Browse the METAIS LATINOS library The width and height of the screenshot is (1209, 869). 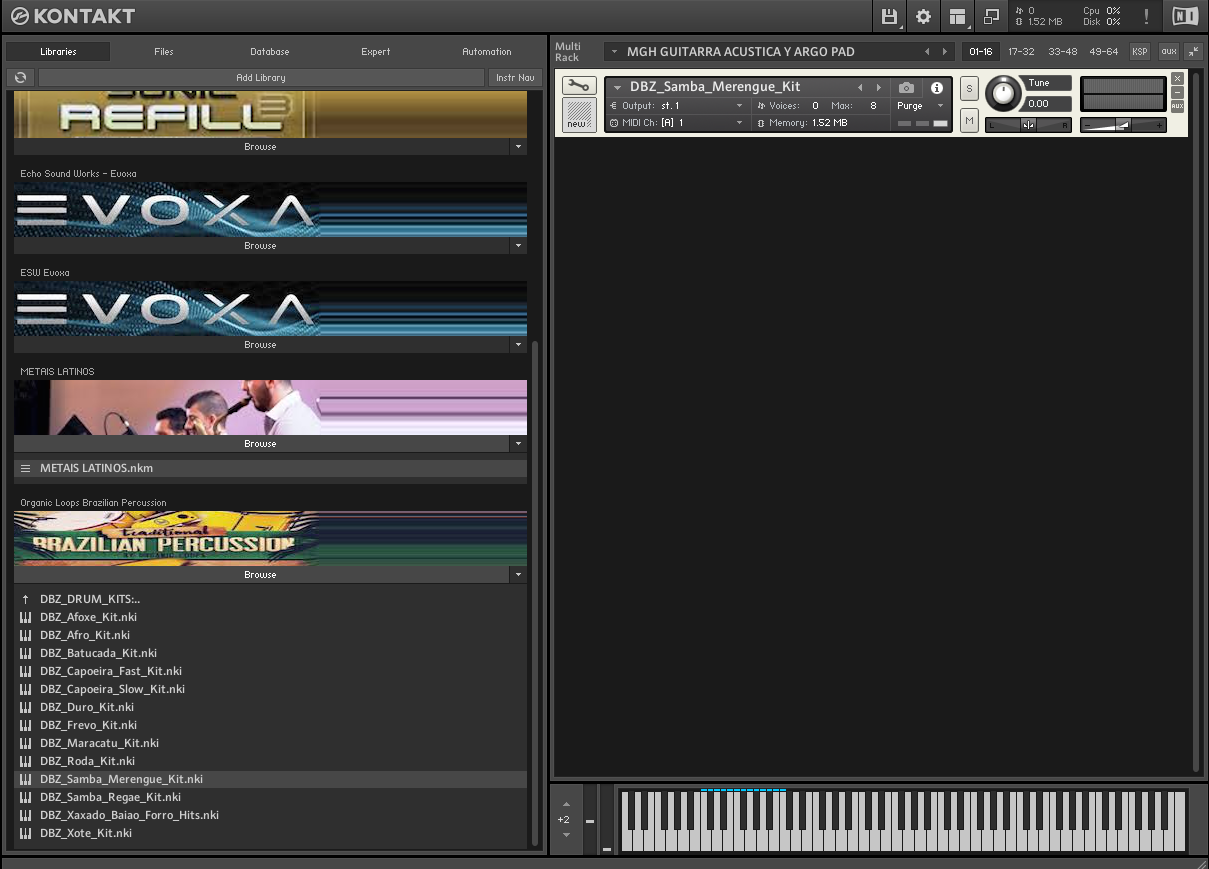(261, 444)
